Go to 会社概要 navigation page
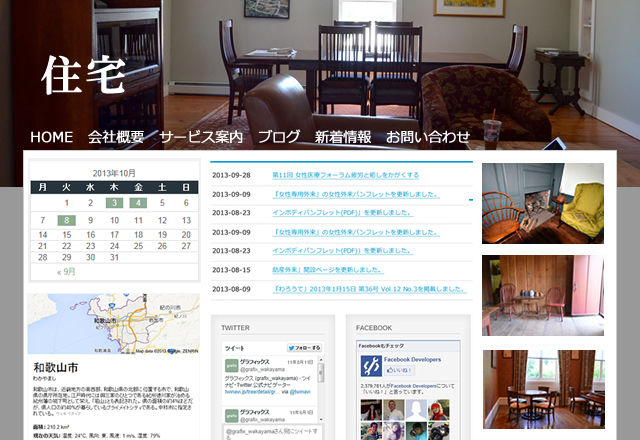 (116, 137)
